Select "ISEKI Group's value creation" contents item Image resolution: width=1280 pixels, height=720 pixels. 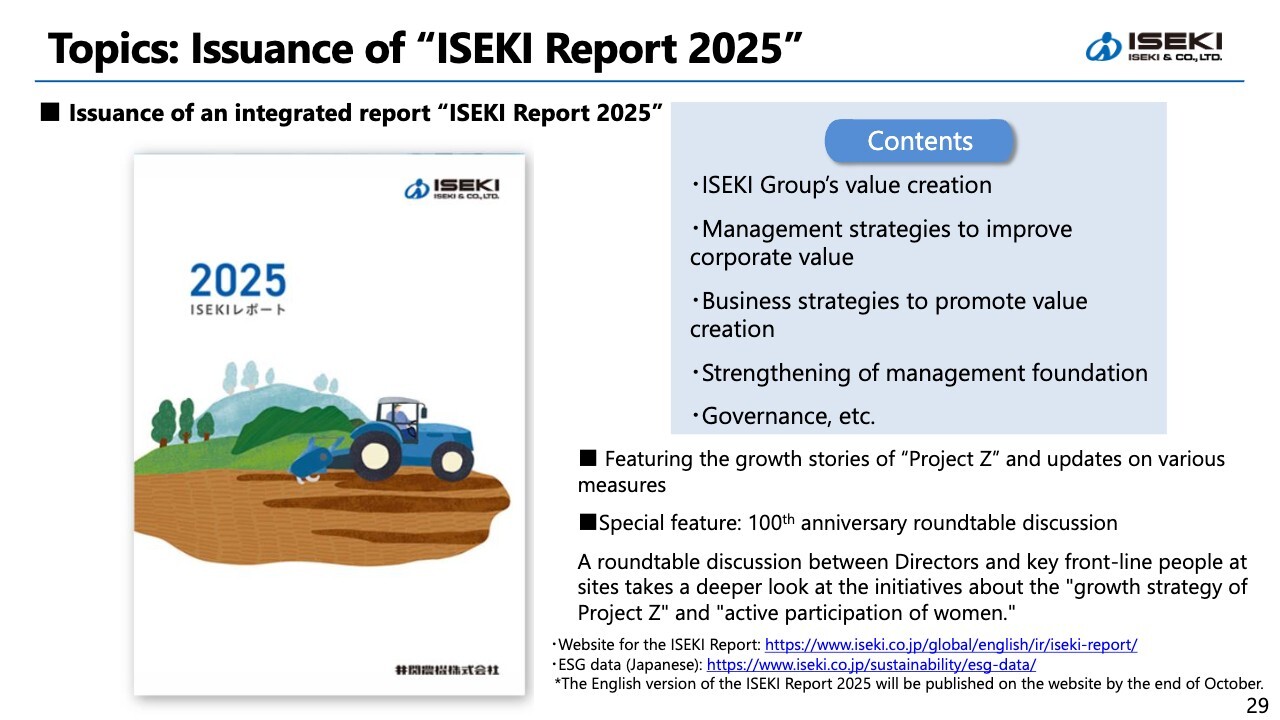point(840,185)
